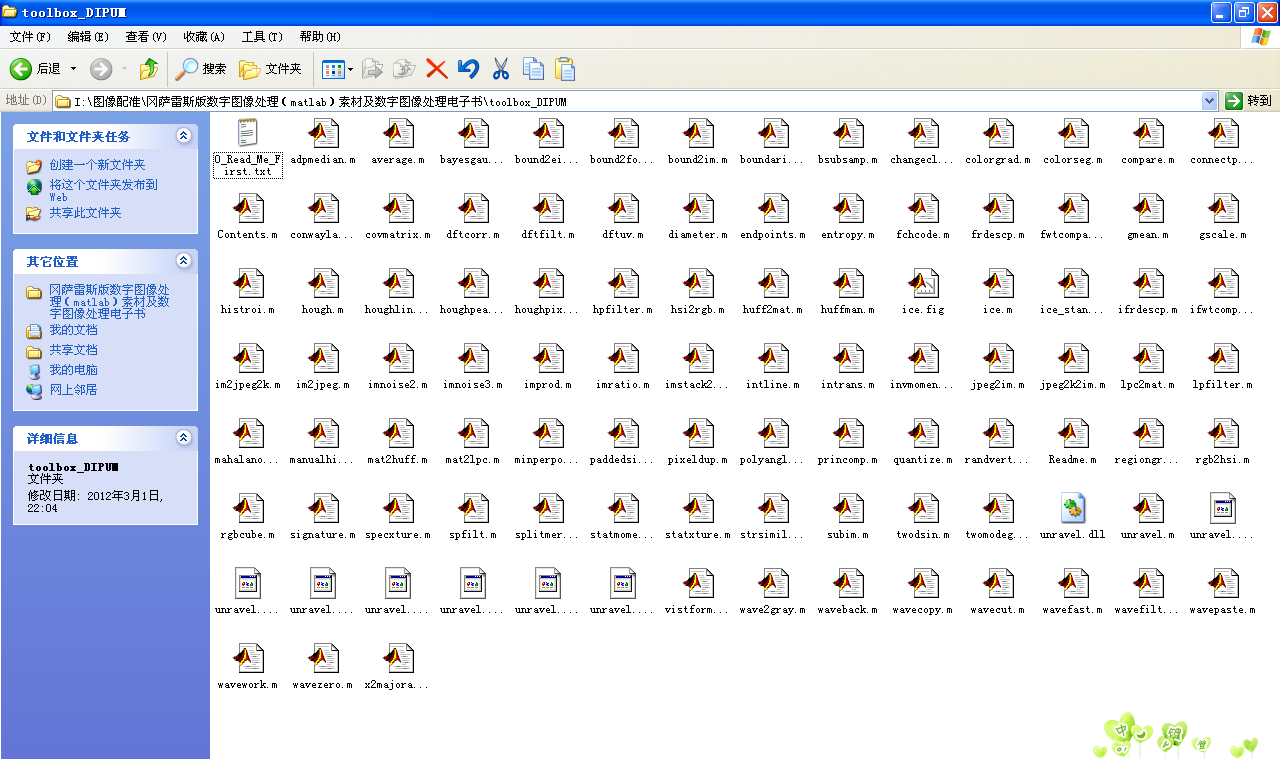Open the 工具(T) menu
Viewport: 1280px width, 759px height.
click(262, 37)
